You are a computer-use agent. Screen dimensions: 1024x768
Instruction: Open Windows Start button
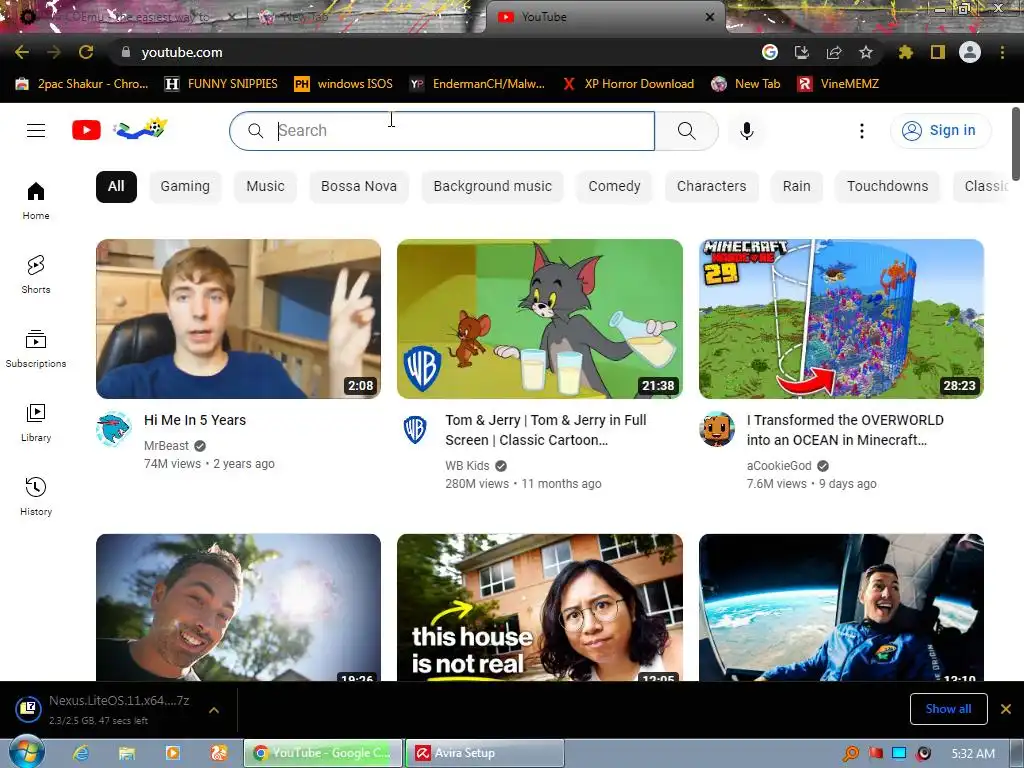coord(27,753)
